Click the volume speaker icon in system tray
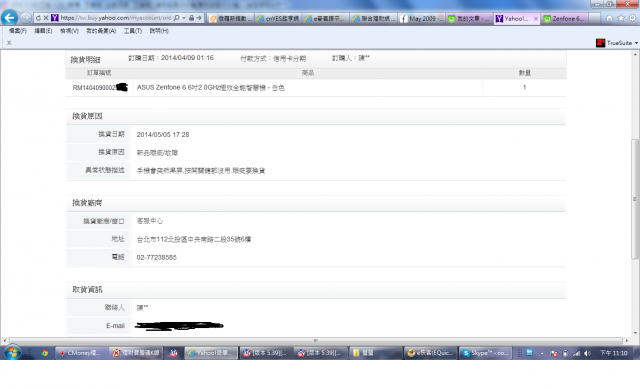The height and width of the screenshot is (389, 640). (x=587, y=353)
